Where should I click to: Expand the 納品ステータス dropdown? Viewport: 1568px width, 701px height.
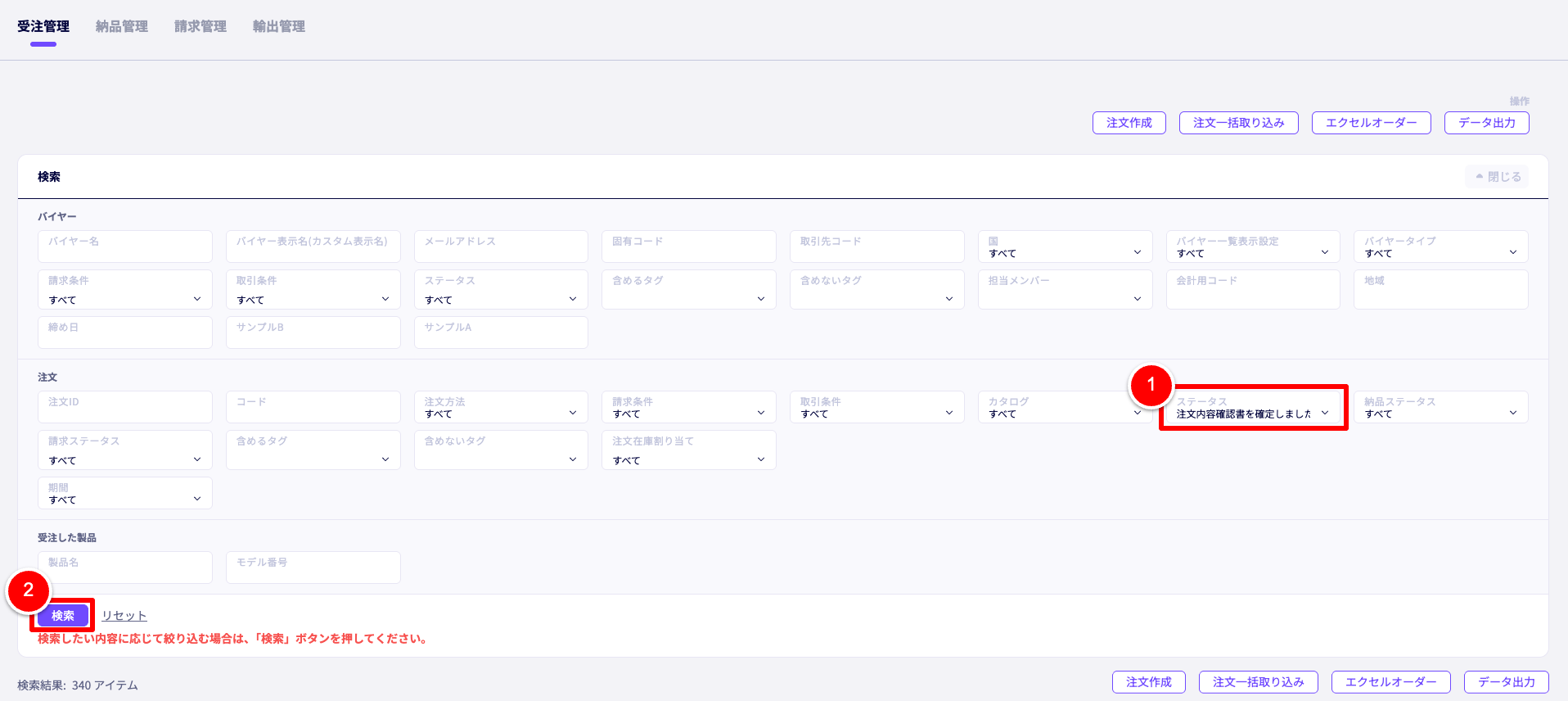1440,408
